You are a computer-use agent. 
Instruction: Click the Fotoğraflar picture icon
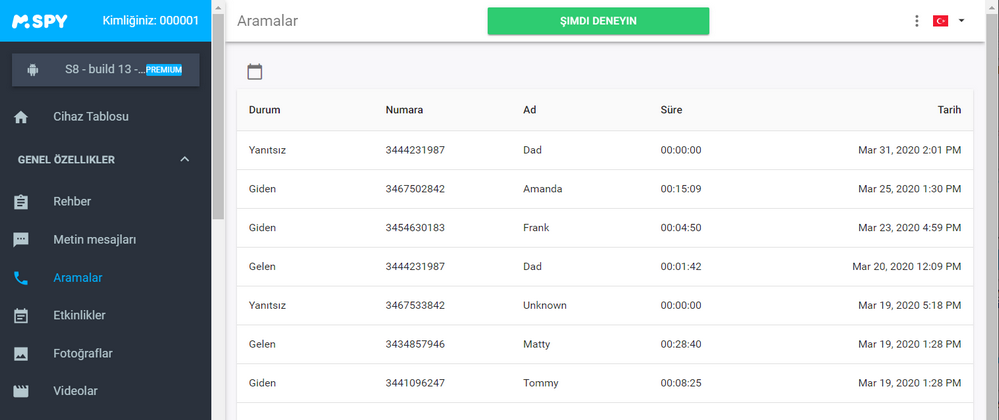tap(21, 354)
